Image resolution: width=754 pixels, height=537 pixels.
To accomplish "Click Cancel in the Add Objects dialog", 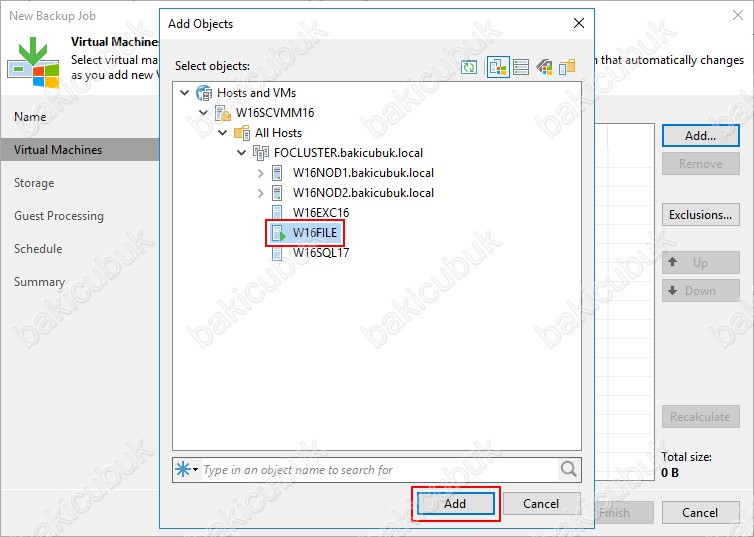I will [541, 503].
